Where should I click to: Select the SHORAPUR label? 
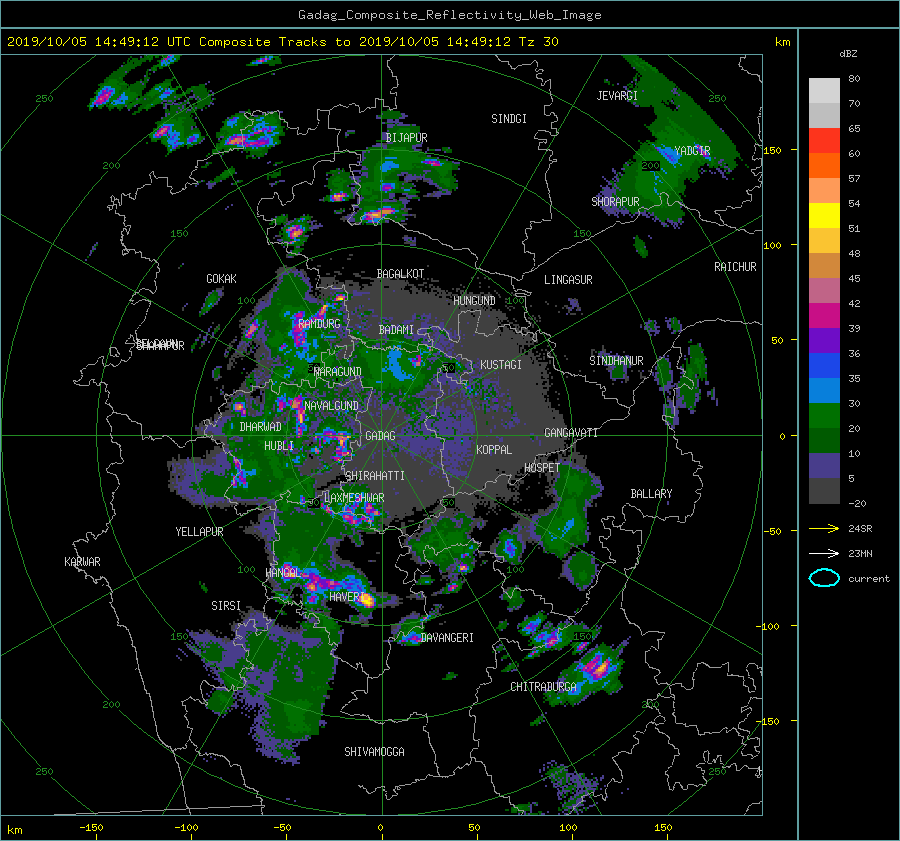click(x=615, y=202)
